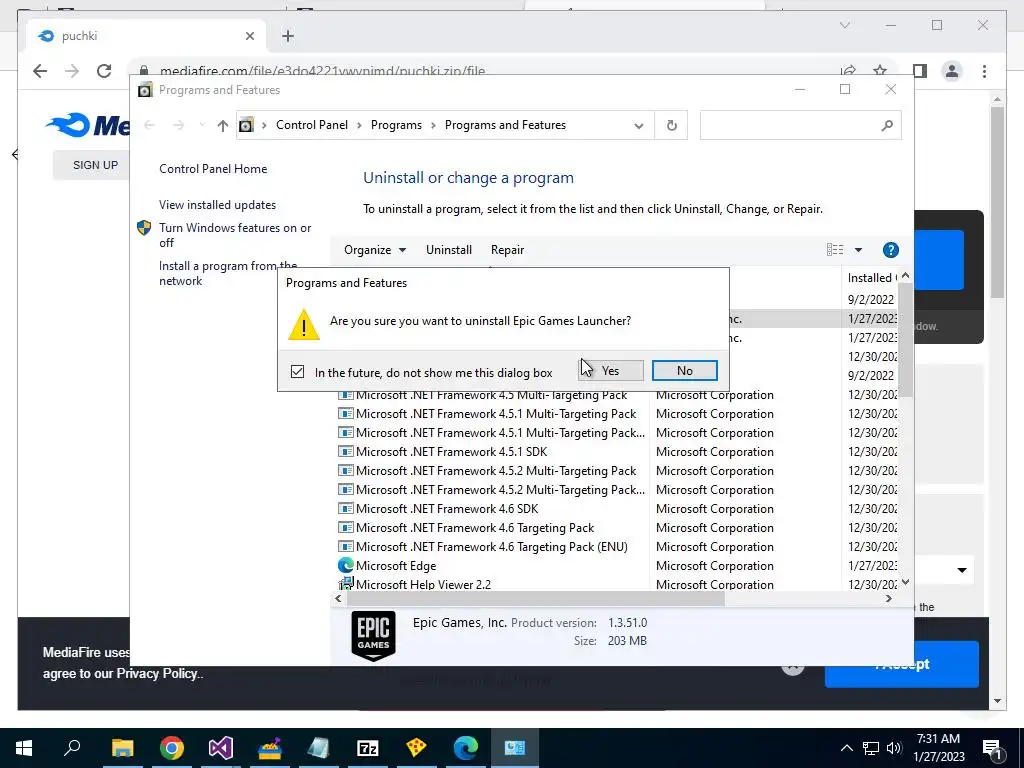Click the Microsoft Edge list icon
This screenshot has width=1024, height=768.
point(345,565)
